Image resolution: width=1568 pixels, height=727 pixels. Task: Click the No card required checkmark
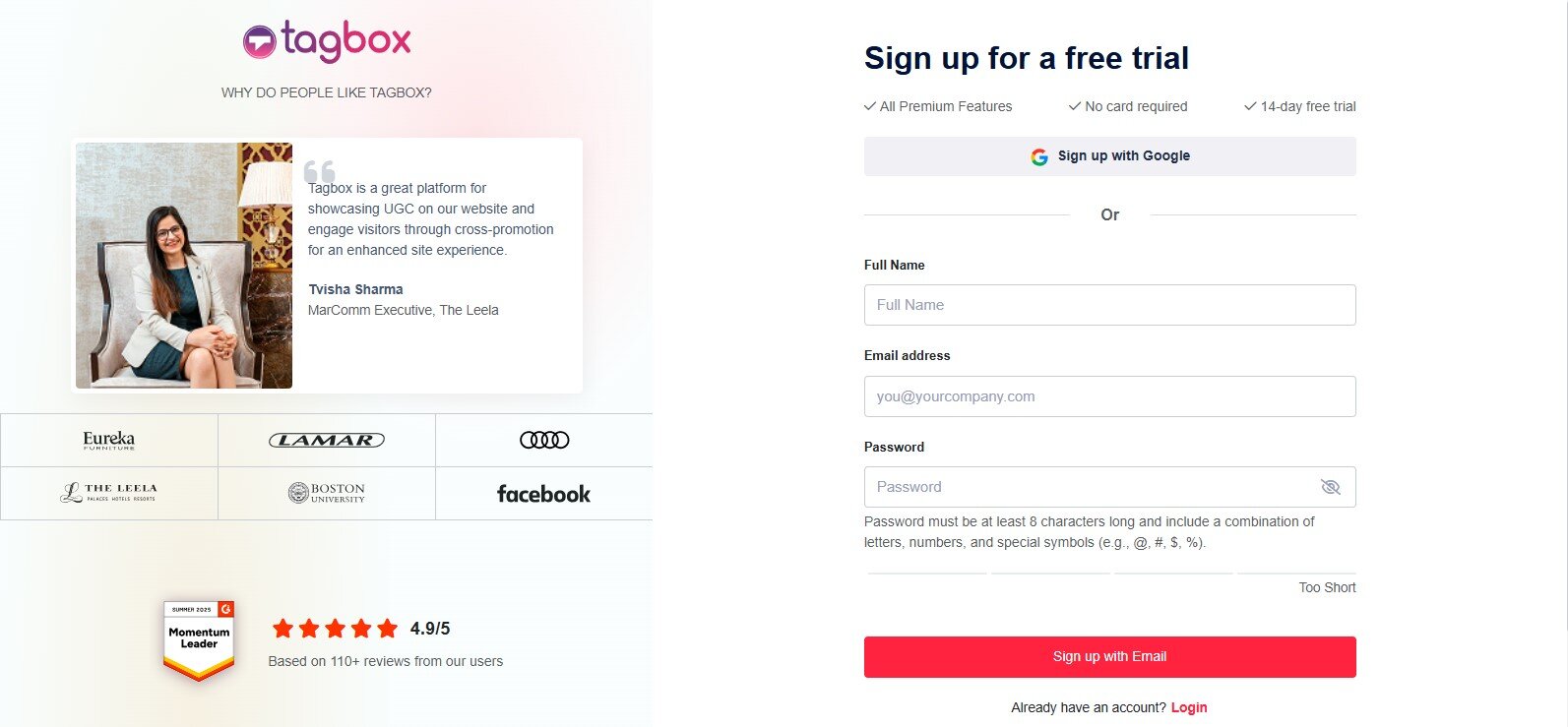1073,105
